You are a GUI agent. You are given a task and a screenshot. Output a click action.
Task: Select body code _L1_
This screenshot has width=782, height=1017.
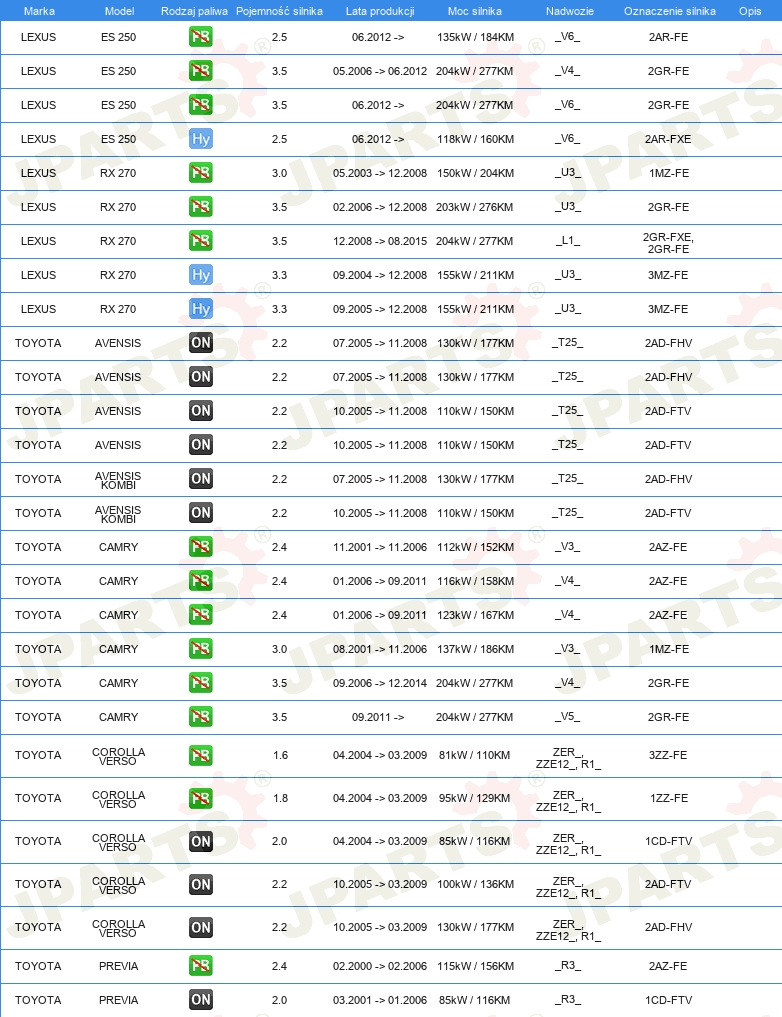point(567,240)
